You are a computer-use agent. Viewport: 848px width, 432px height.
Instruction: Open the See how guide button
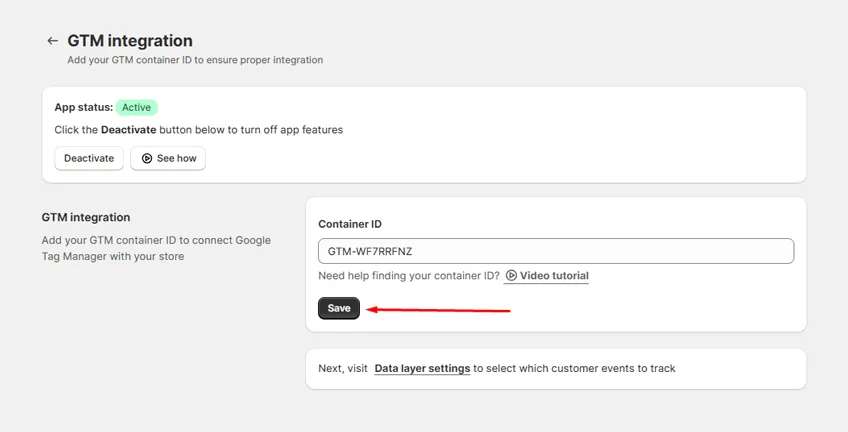point(168,158)
